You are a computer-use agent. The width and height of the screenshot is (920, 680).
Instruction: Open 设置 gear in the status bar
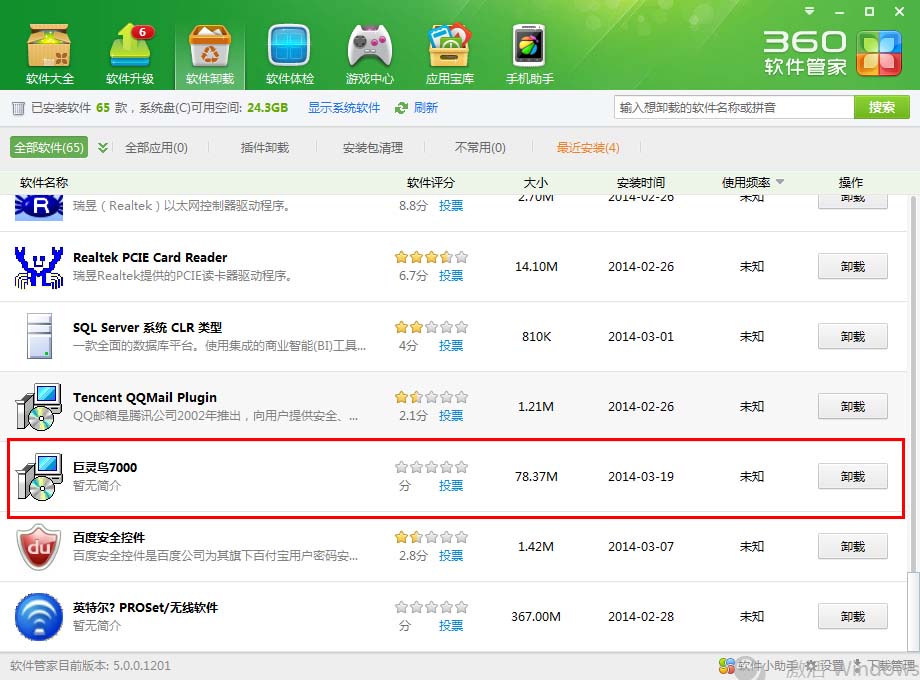click(x=810, y=666)
